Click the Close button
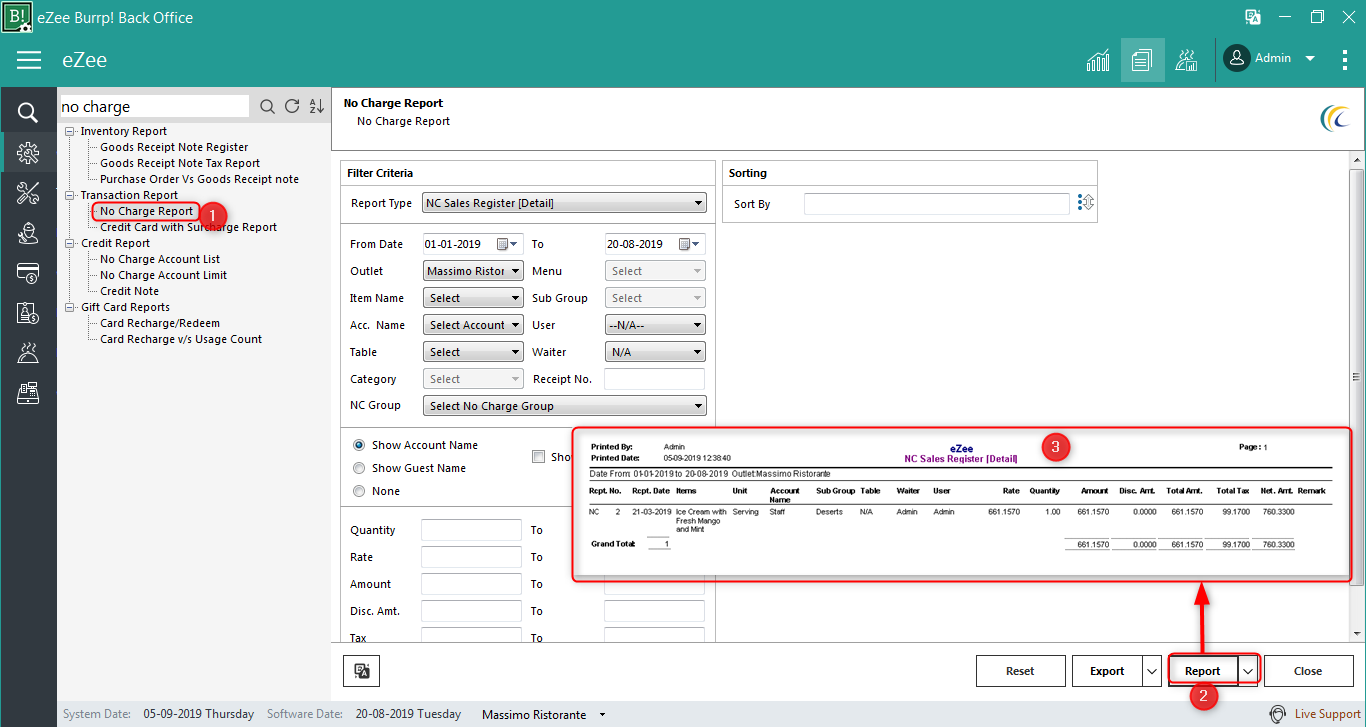The height and width of the screenshot is (727, 1366). tap(1308, 671)
